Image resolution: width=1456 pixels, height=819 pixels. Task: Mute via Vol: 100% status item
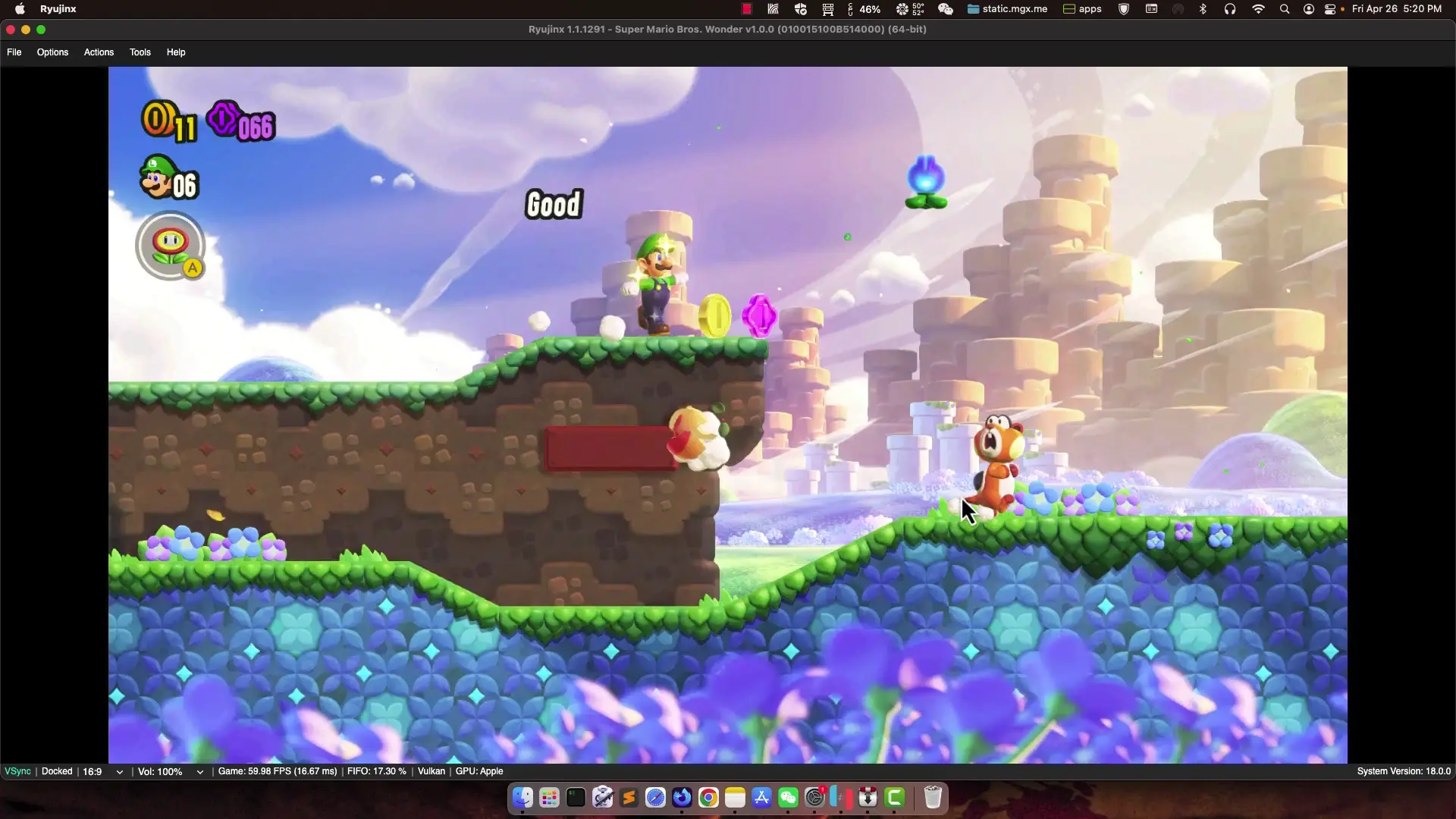(x=160, y=771)
